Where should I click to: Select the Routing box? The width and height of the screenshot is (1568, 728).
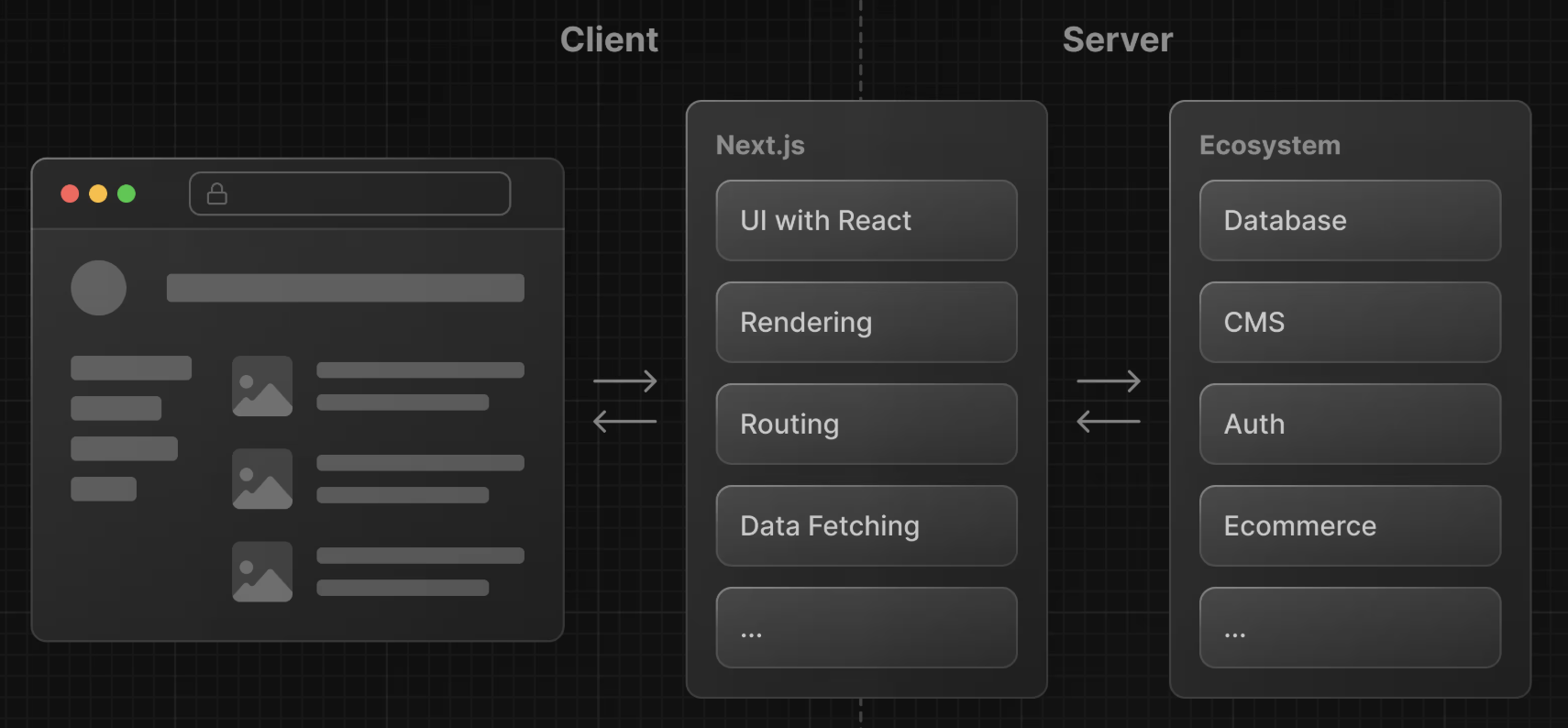(x=867, y=424)
